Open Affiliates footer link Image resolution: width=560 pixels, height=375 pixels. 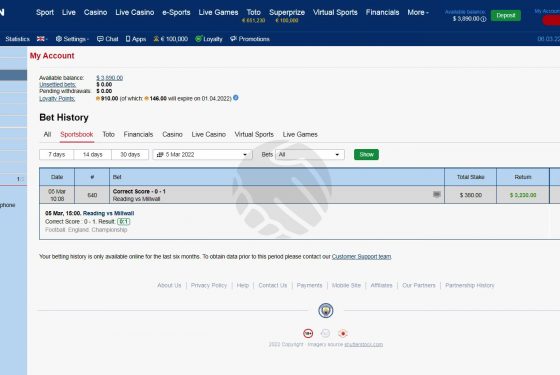(381, 285)
